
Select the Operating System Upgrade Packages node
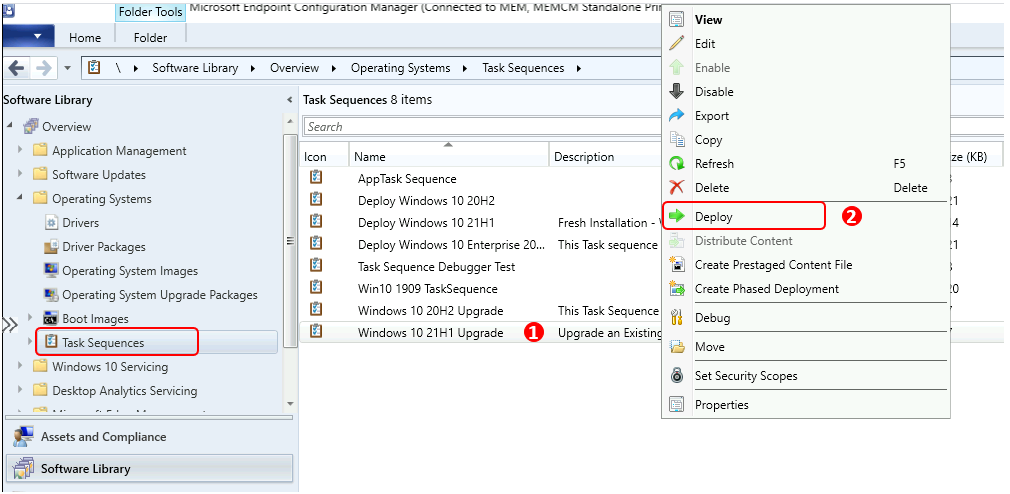pos(160,294)
